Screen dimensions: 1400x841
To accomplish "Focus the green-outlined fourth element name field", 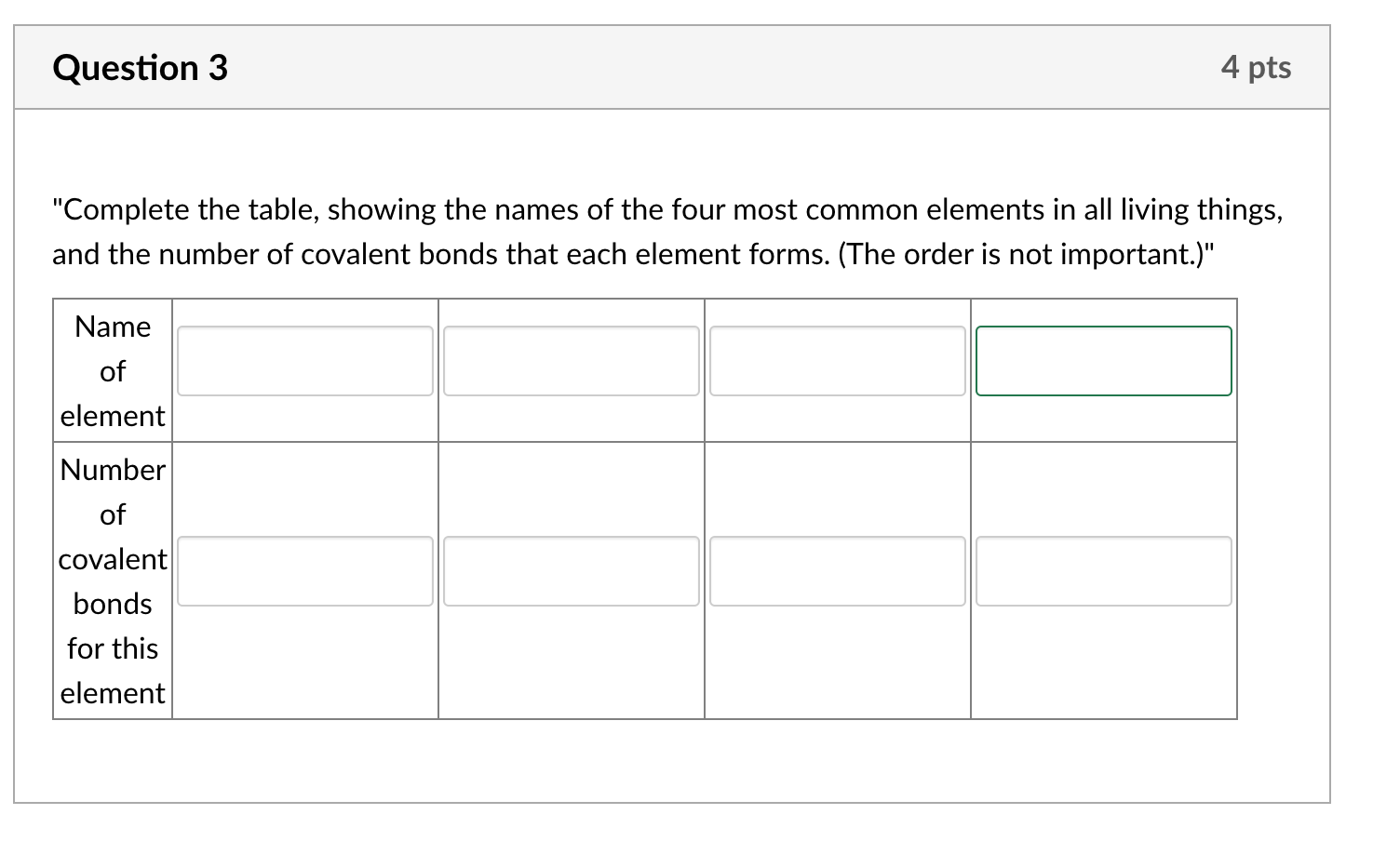I will click(x=1104, y=361).
